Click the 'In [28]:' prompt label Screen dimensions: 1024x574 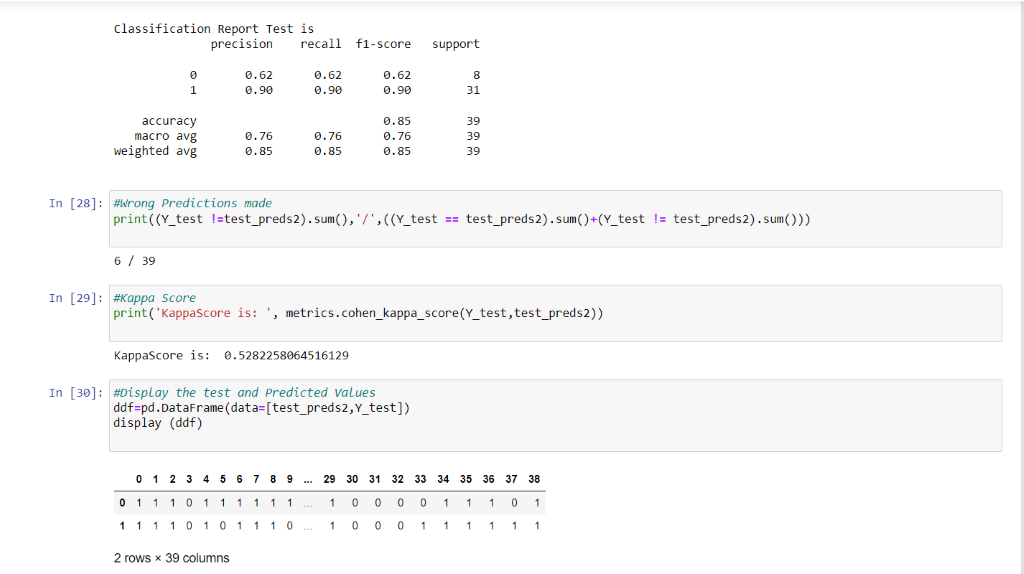76,203
